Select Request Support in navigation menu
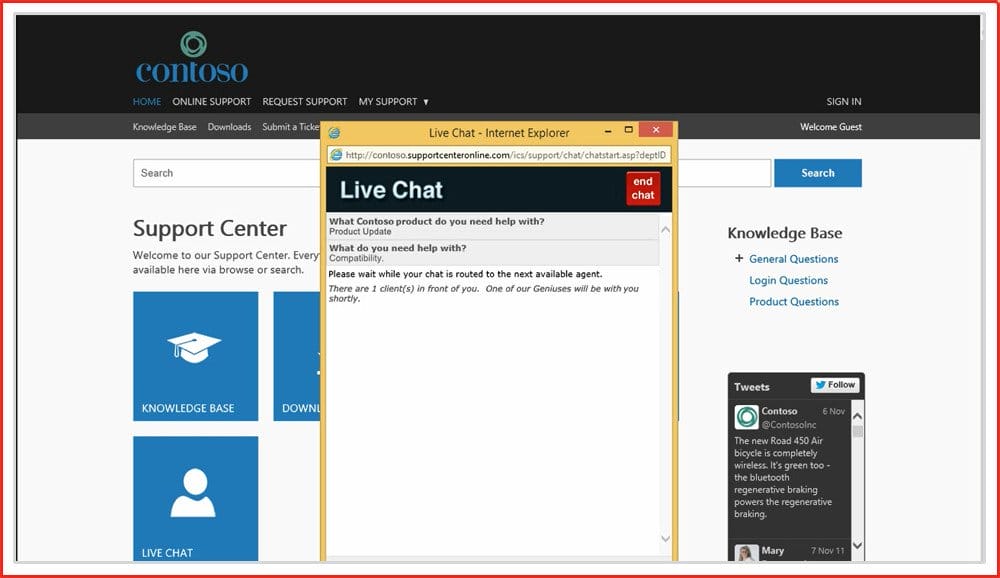Screen dimensions: 1000x578 pos(304,102)
